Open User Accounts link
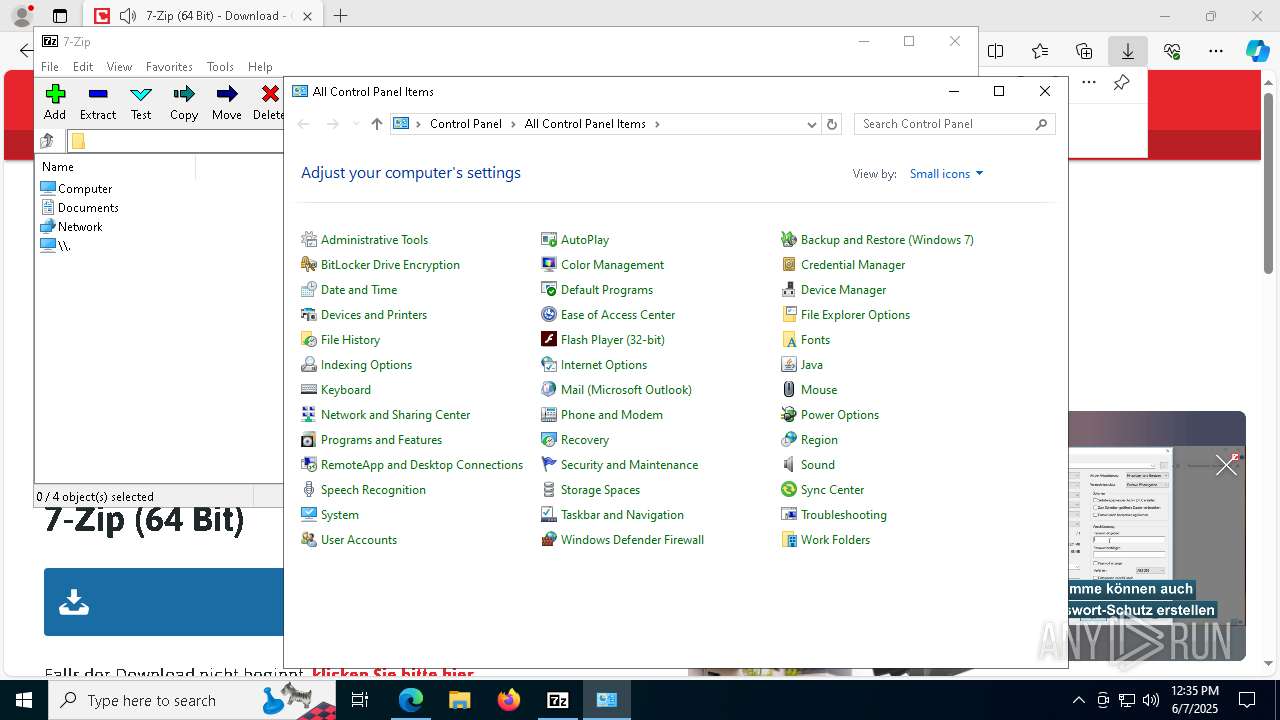 point(359,540)
